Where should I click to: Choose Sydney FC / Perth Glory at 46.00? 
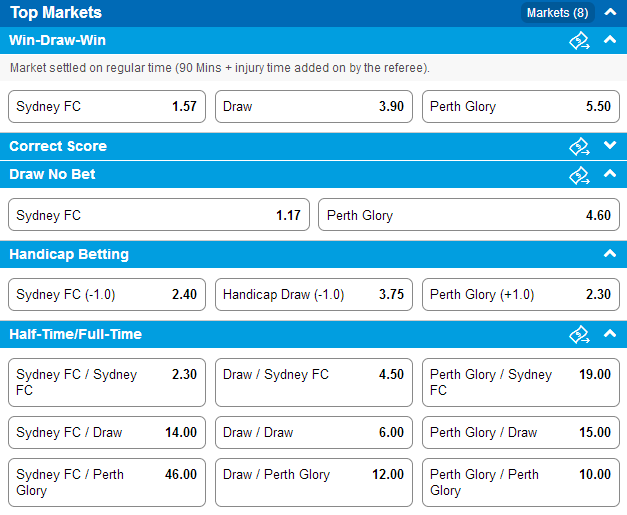[107, 483]
